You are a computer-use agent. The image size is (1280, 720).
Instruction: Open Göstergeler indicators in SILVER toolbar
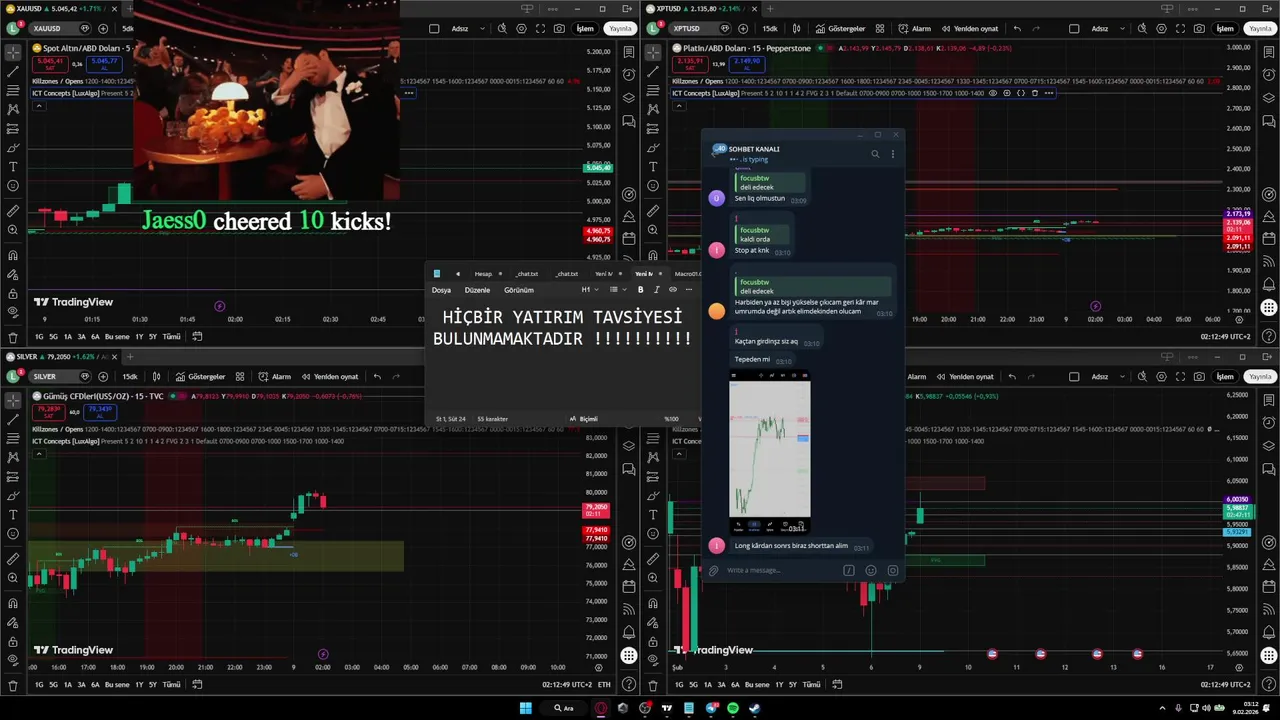tap(200, 377)
